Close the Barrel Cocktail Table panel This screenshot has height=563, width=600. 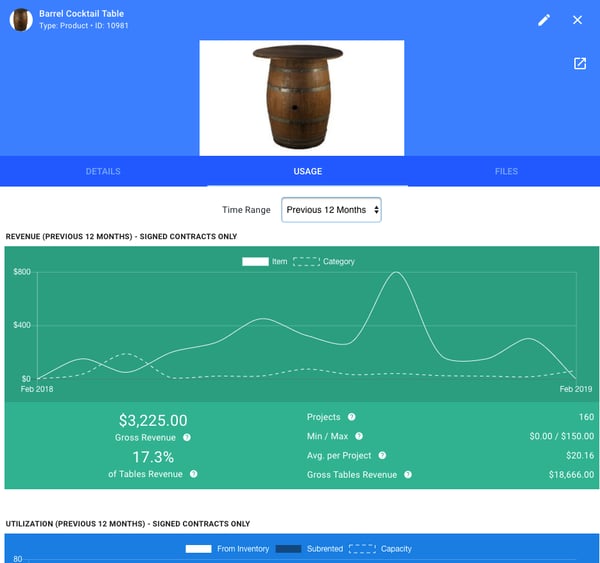(577, 20)
